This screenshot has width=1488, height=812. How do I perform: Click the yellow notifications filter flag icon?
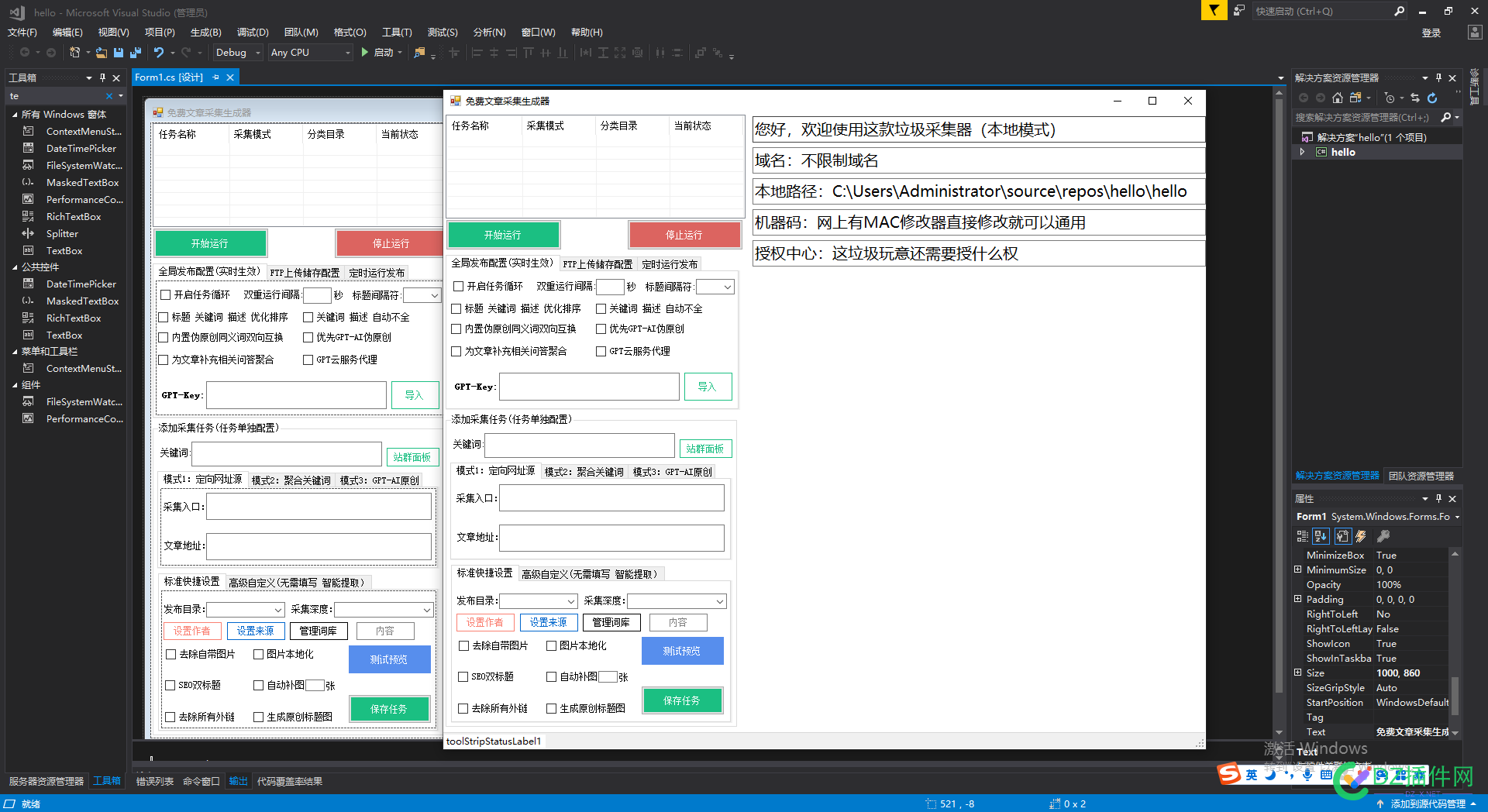tap(1214, 10)
